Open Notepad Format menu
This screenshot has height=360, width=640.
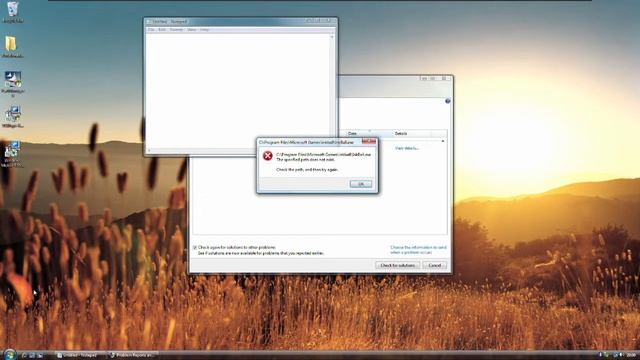tap(176, 30)
